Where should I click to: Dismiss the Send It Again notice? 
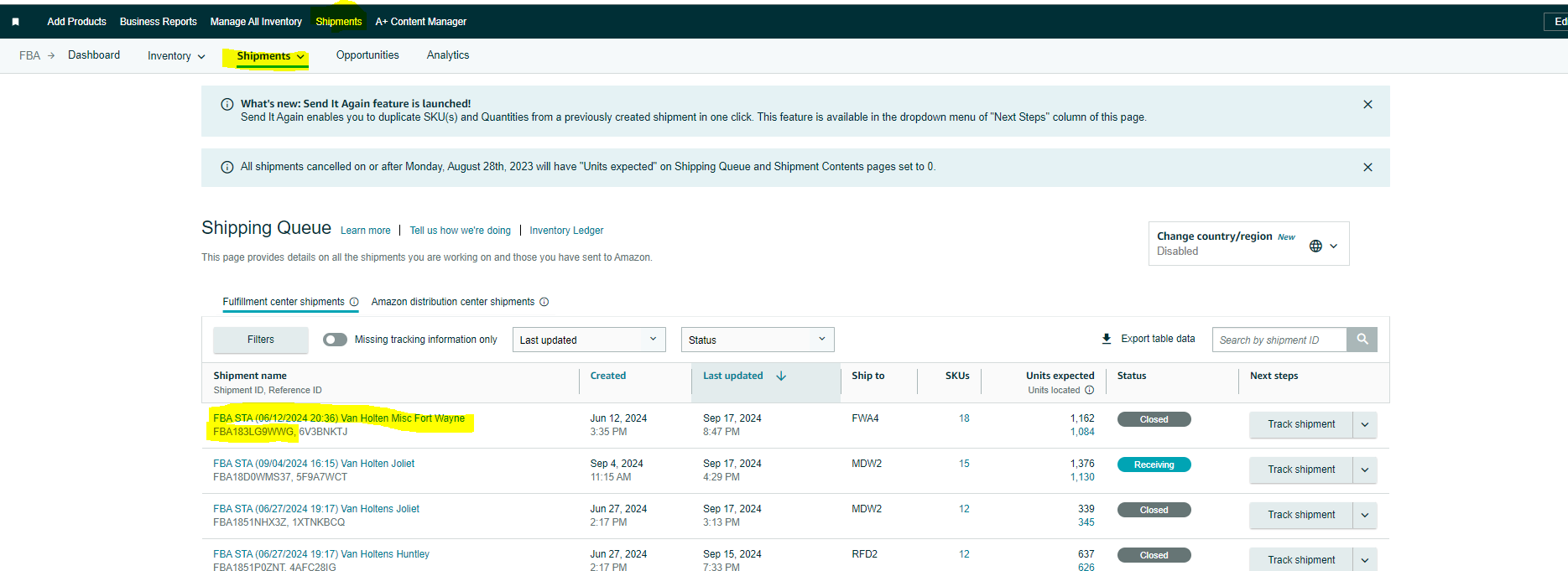coord(1367,105)
